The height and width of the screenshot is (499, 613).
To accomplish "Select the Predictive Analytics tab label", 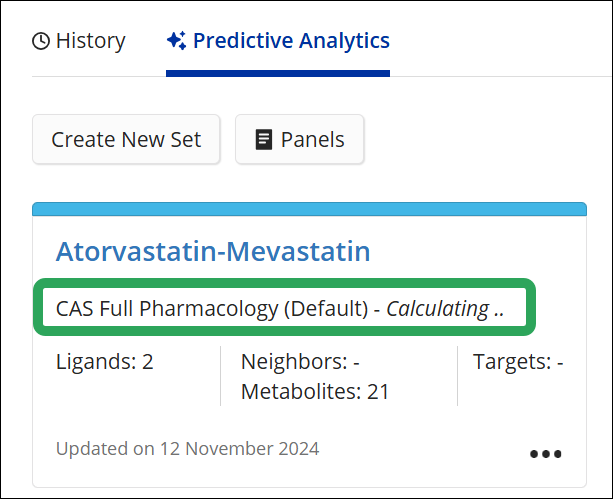I will click(291, 41).
